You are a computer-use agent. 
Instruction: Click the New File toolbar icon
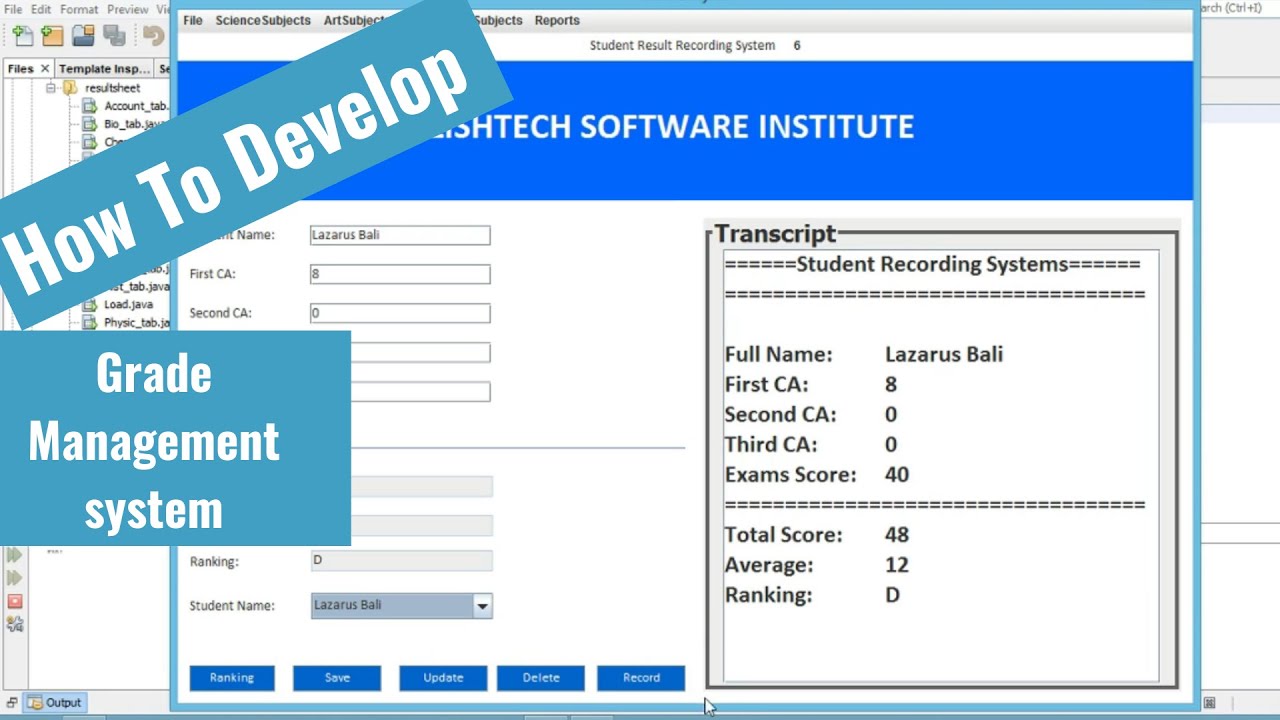pyautogui.click(x=22, y=37)
